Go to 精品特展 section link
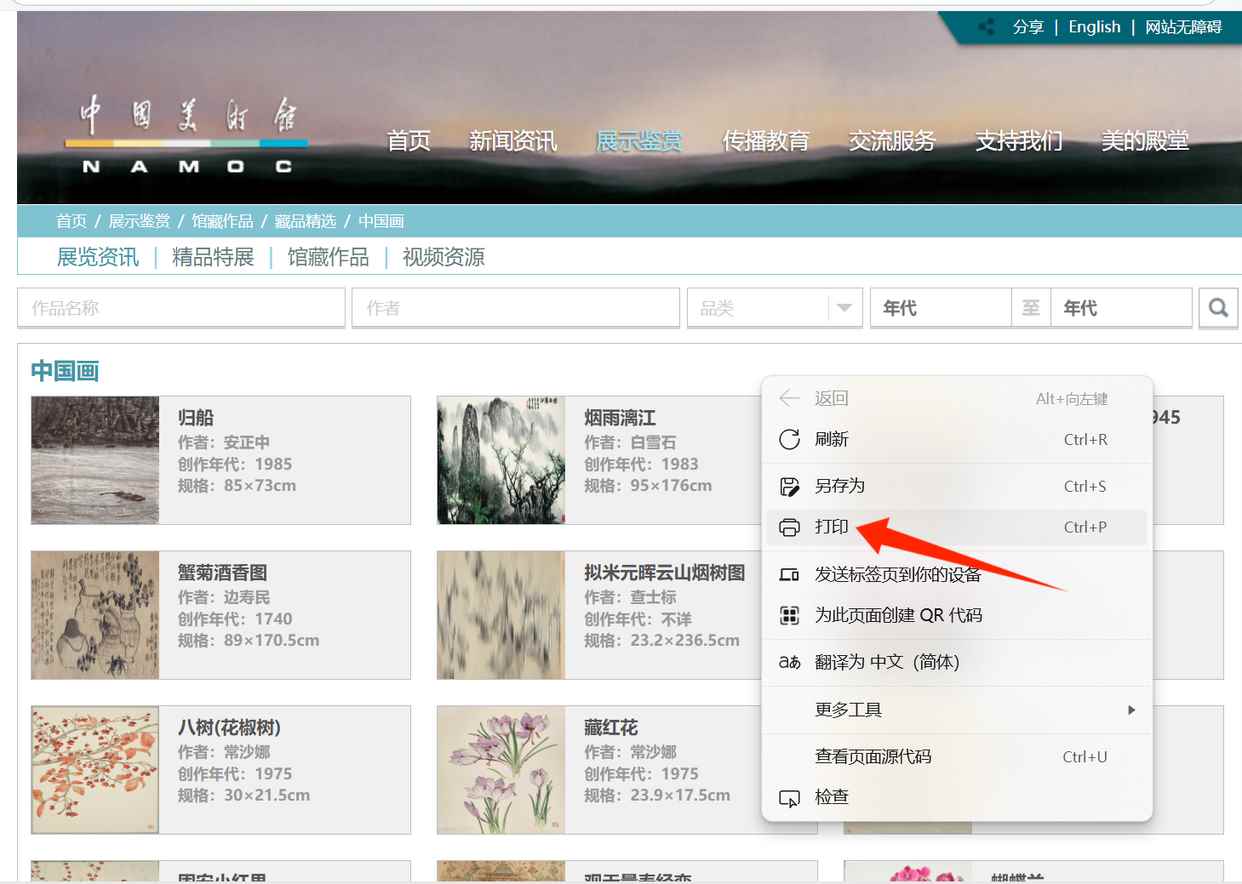This screenshot has width=1242, height=884. pos(213,257)
